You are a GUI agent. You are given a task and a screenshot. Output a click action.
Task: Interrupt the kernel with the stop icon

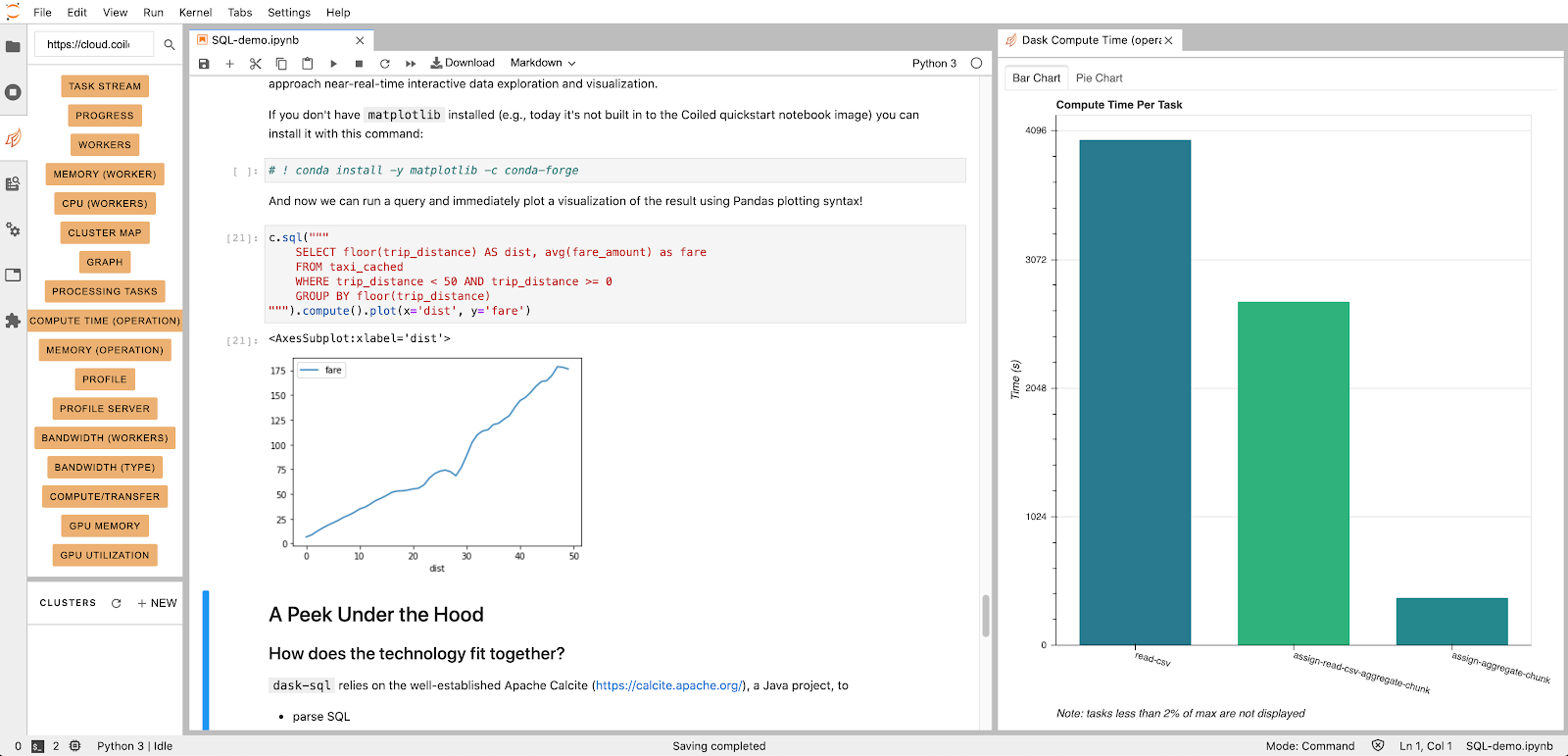tap(359, 64)
